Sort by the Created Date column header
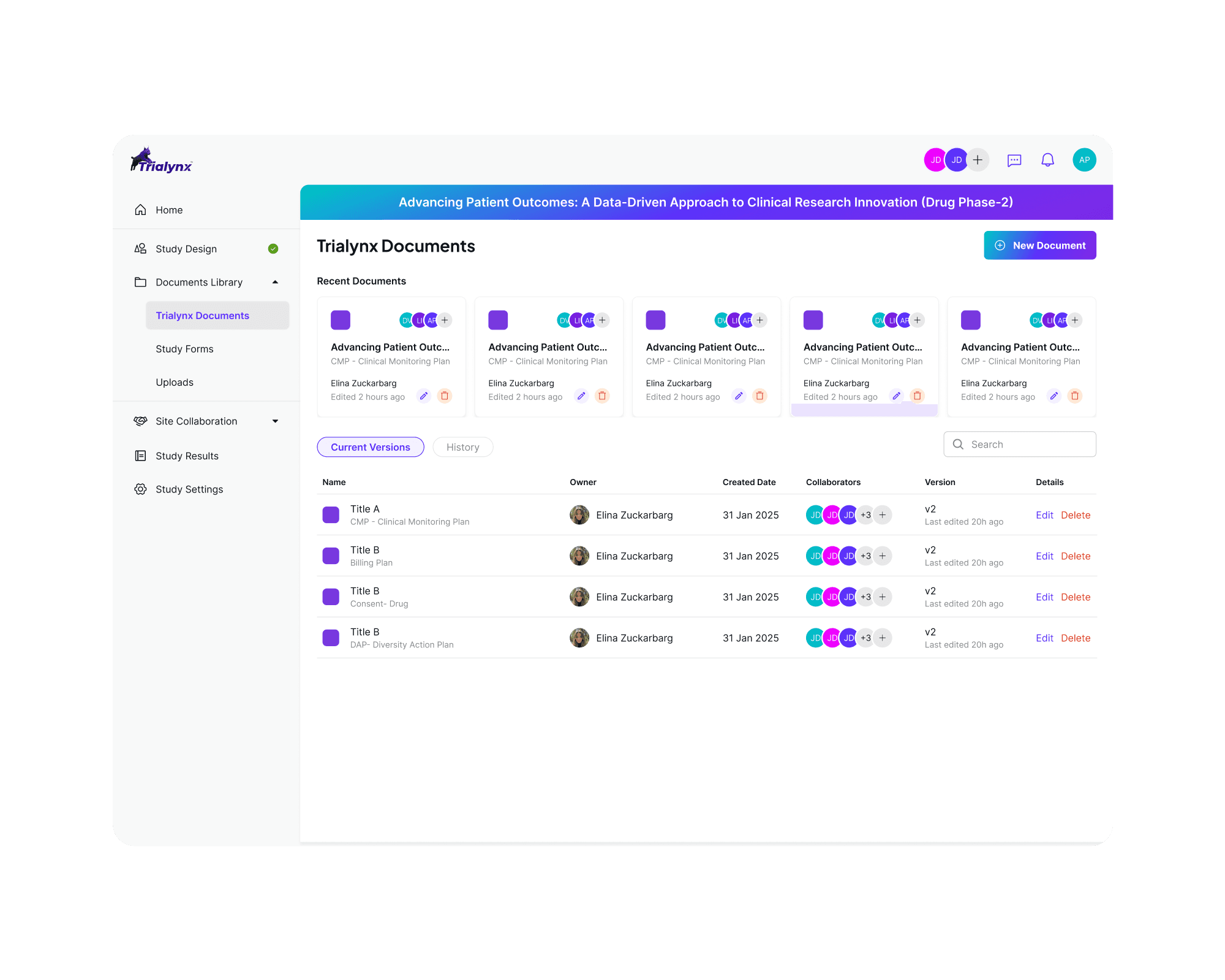This screenshot has height=980, width=1225. tap(749, 483)
